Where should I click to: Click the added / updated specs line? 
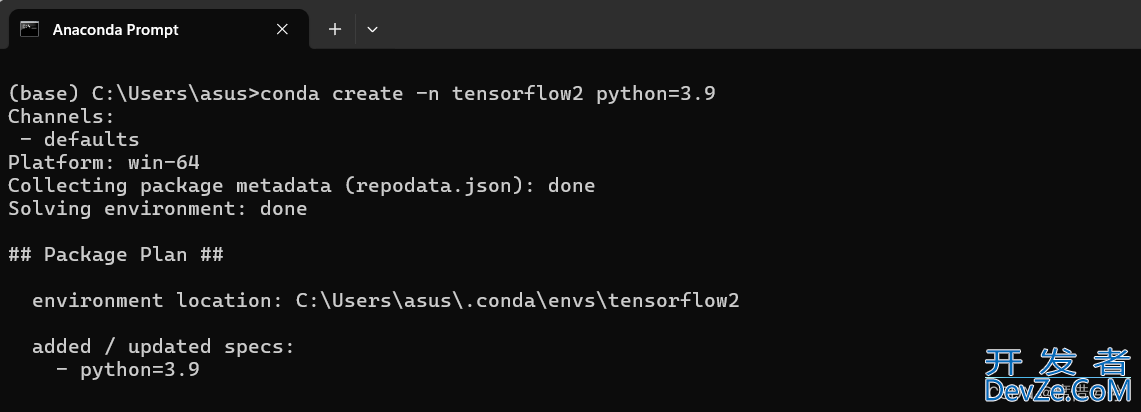point(163,346)
